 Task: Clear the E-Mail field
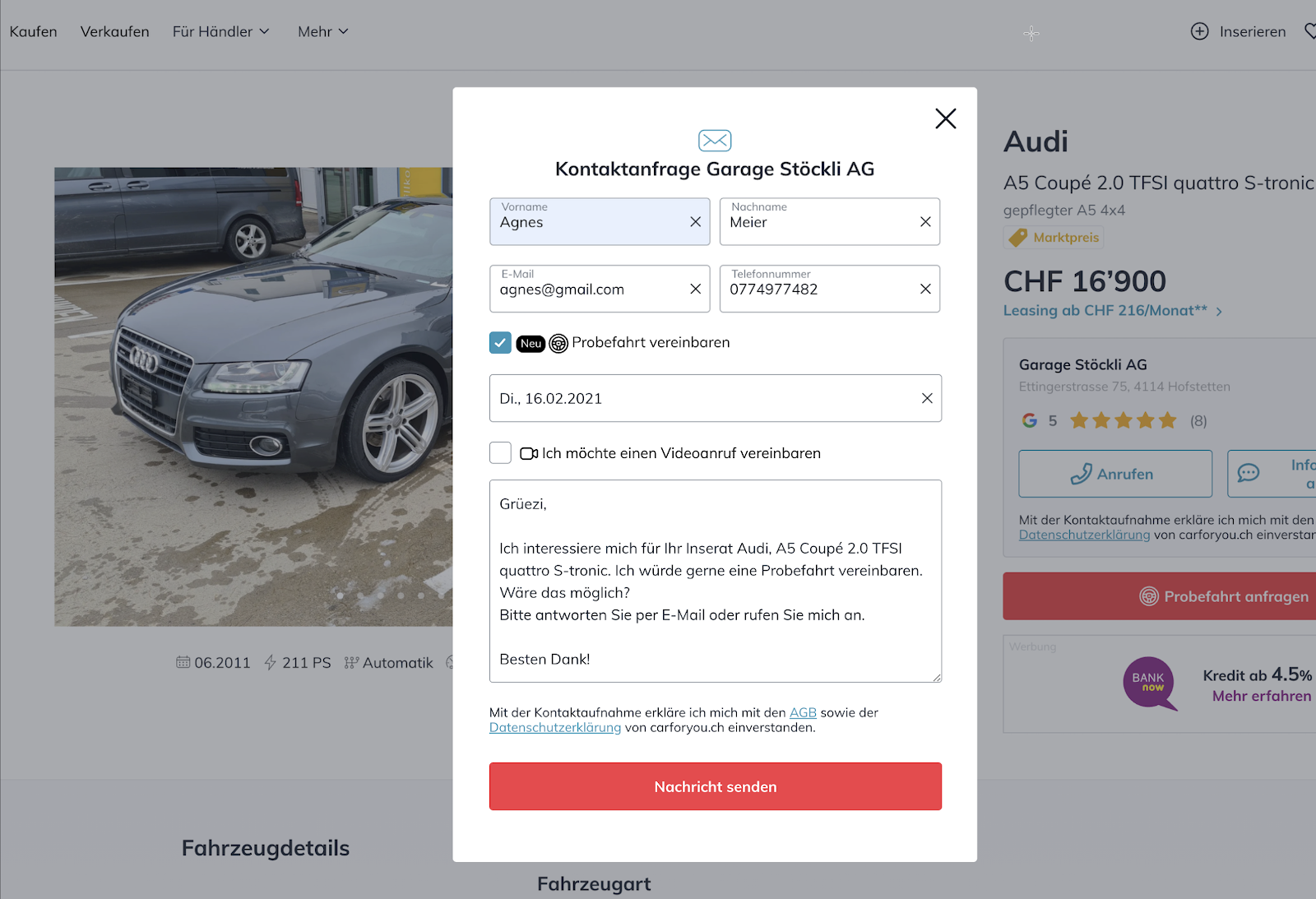pos(695,289)
